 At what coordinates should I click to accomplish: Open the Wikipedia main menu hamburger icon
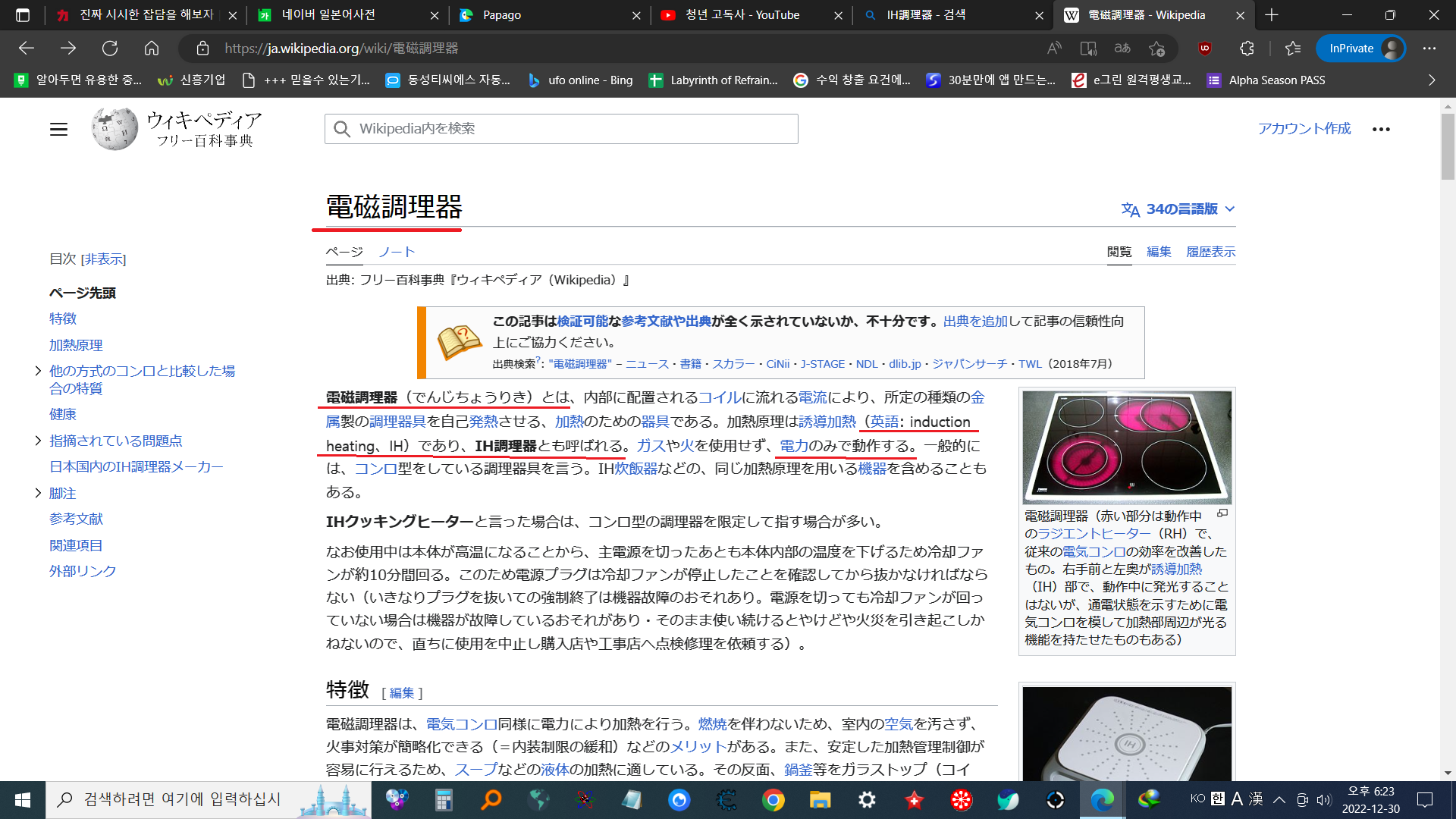(58, 130)
